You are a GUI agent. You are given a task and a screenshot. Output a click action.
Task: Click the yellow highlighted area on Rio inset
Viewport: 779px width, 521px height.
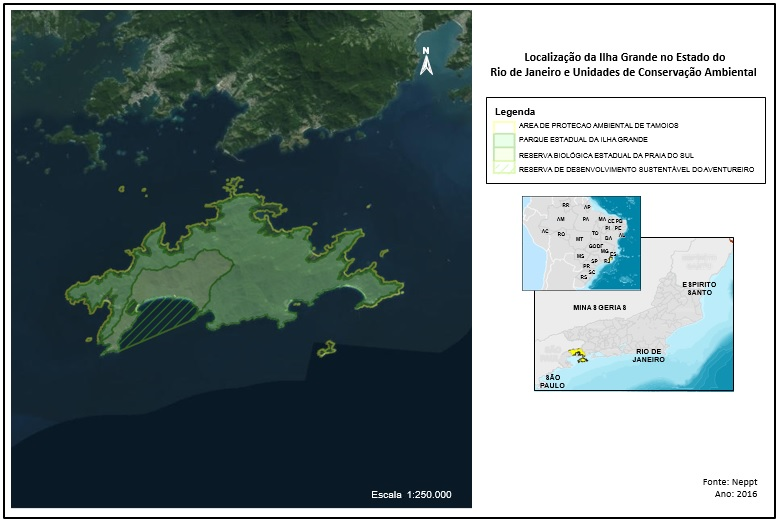576,353
